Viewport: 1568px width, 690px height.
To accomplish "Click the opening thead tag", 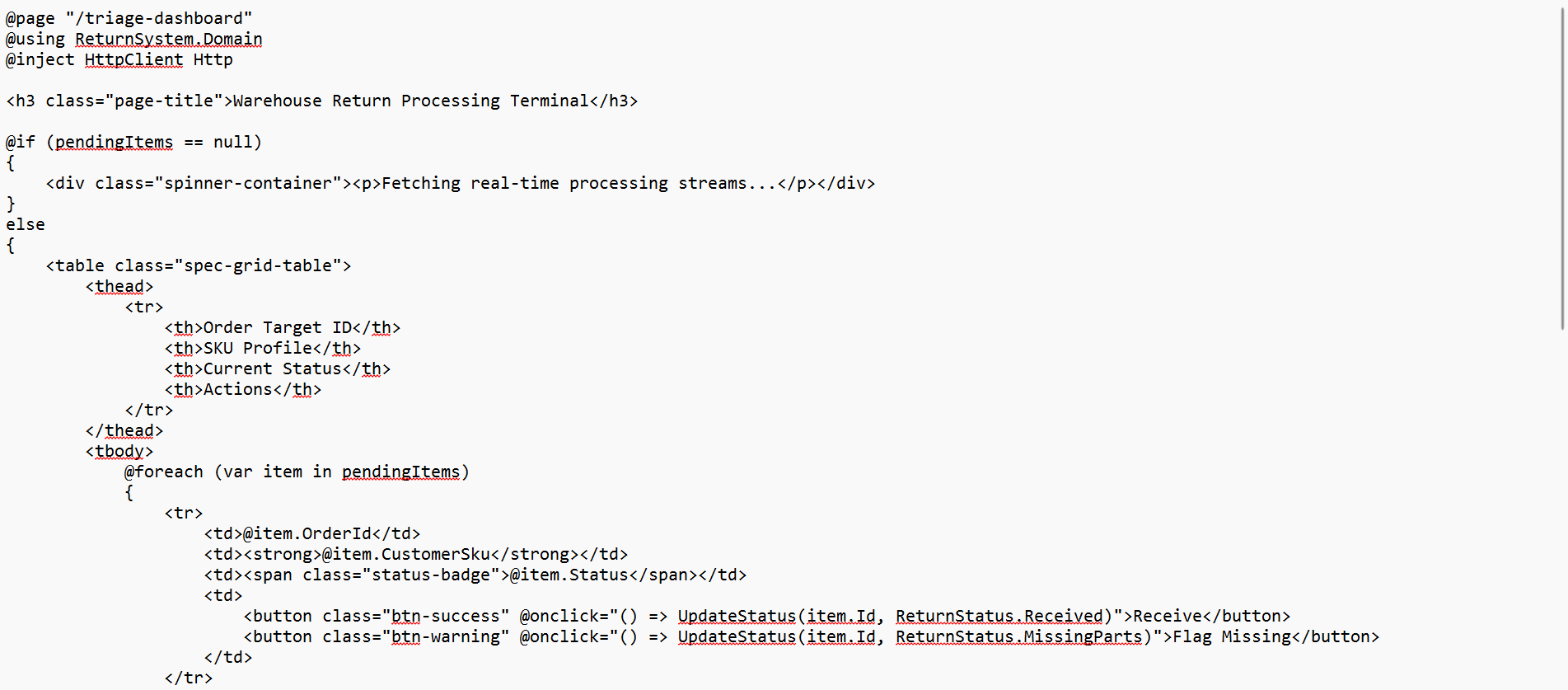I will point(119,286).
